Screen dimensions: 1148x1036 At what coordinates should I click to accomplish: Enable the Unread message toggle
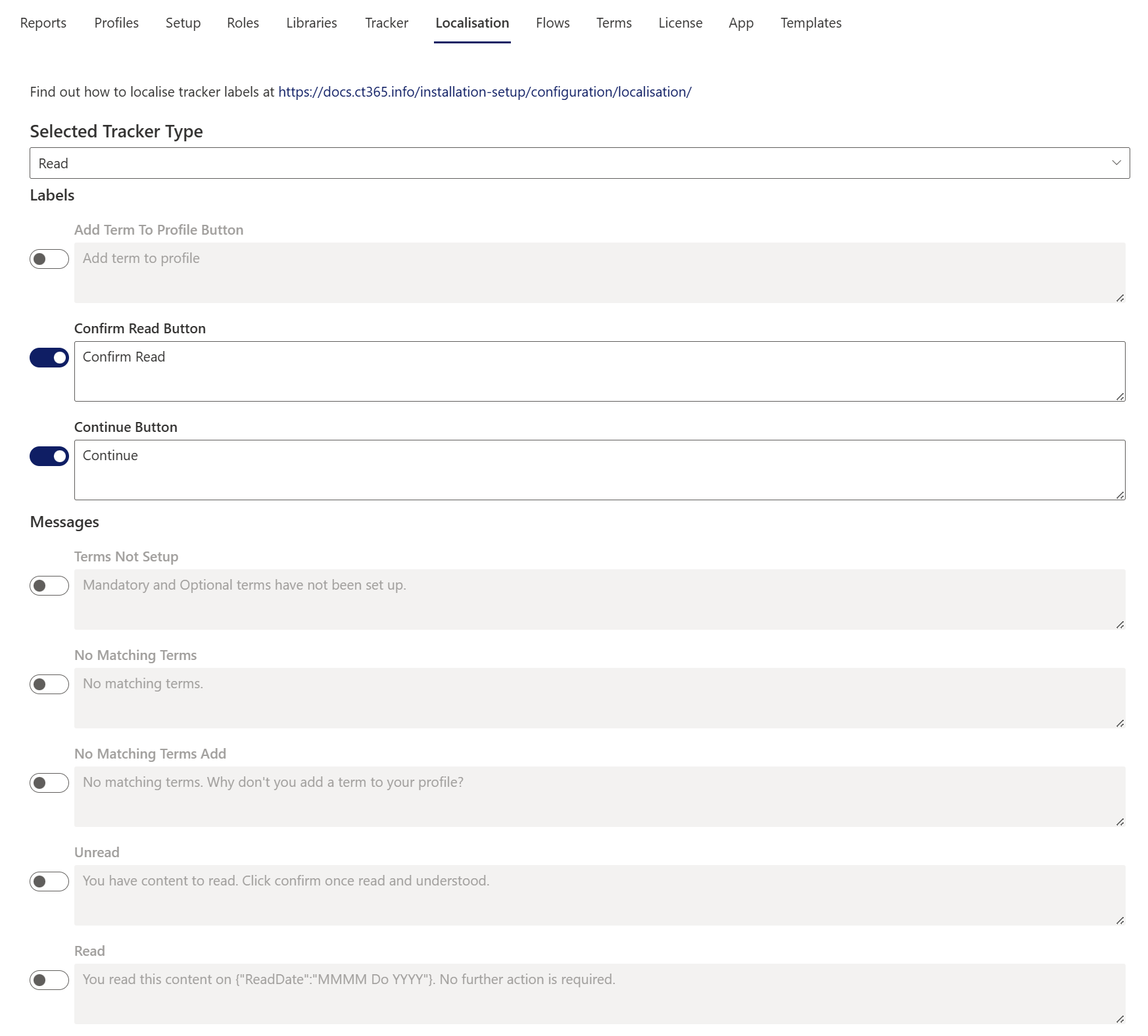click(x=49, y=882)
